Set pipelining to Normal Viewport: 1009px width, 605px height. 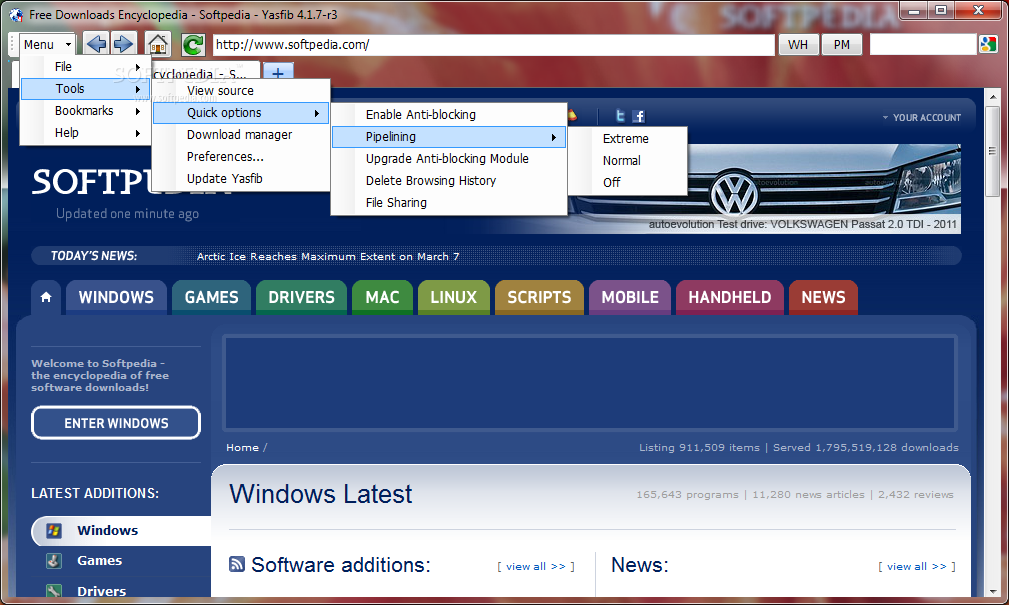click(x=628, y=160)
